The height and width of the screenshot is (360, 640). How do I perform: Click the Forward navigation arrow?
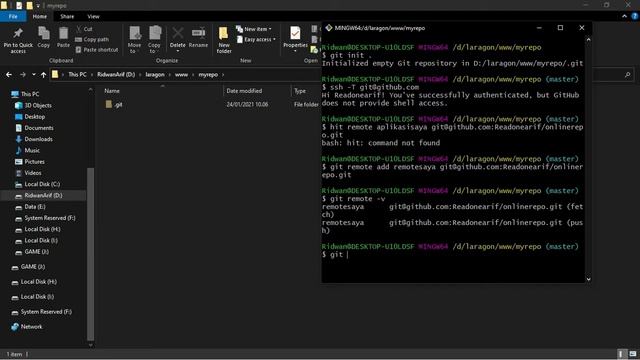click(23, 75)
